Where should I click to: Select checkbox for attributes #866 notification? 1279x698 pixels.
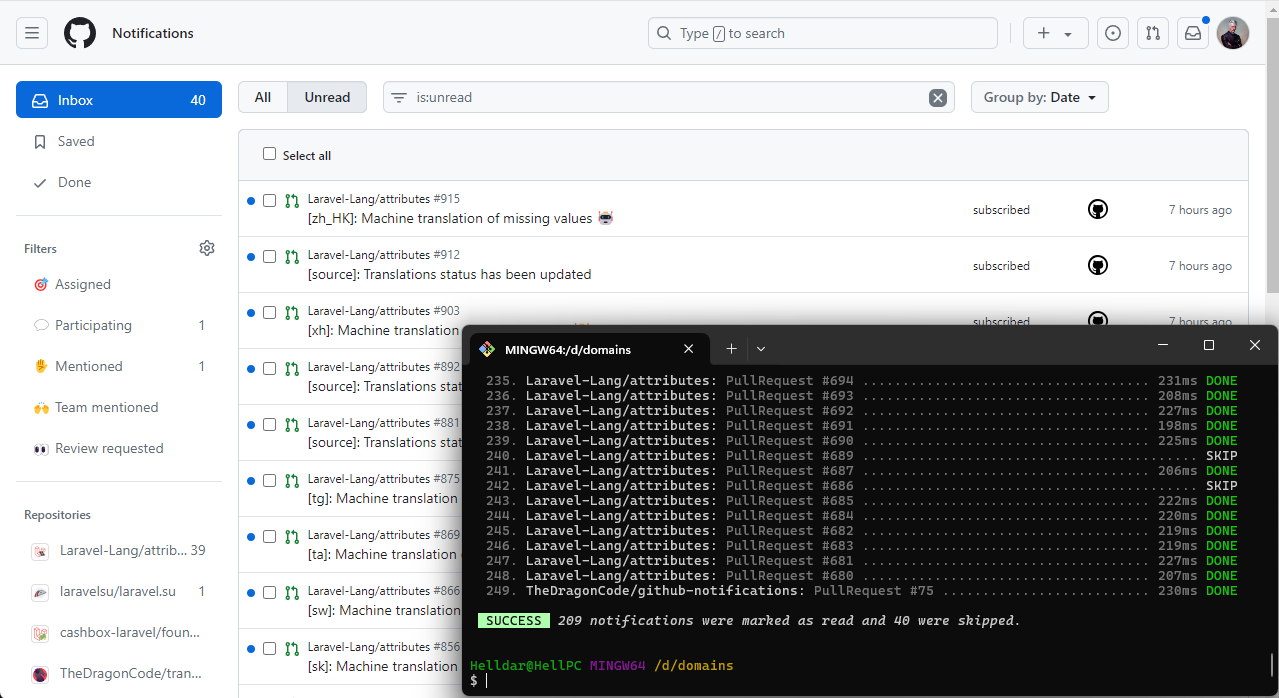click(x=269, y=593)
